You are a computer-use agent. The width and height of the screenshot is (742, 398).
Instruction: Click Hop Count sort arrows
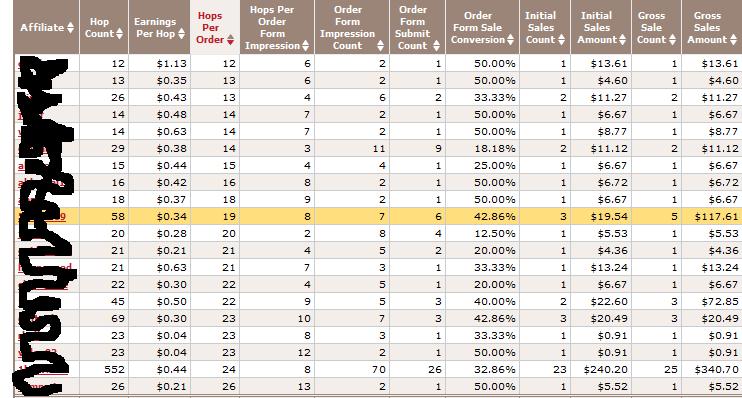tap(120, 34)
